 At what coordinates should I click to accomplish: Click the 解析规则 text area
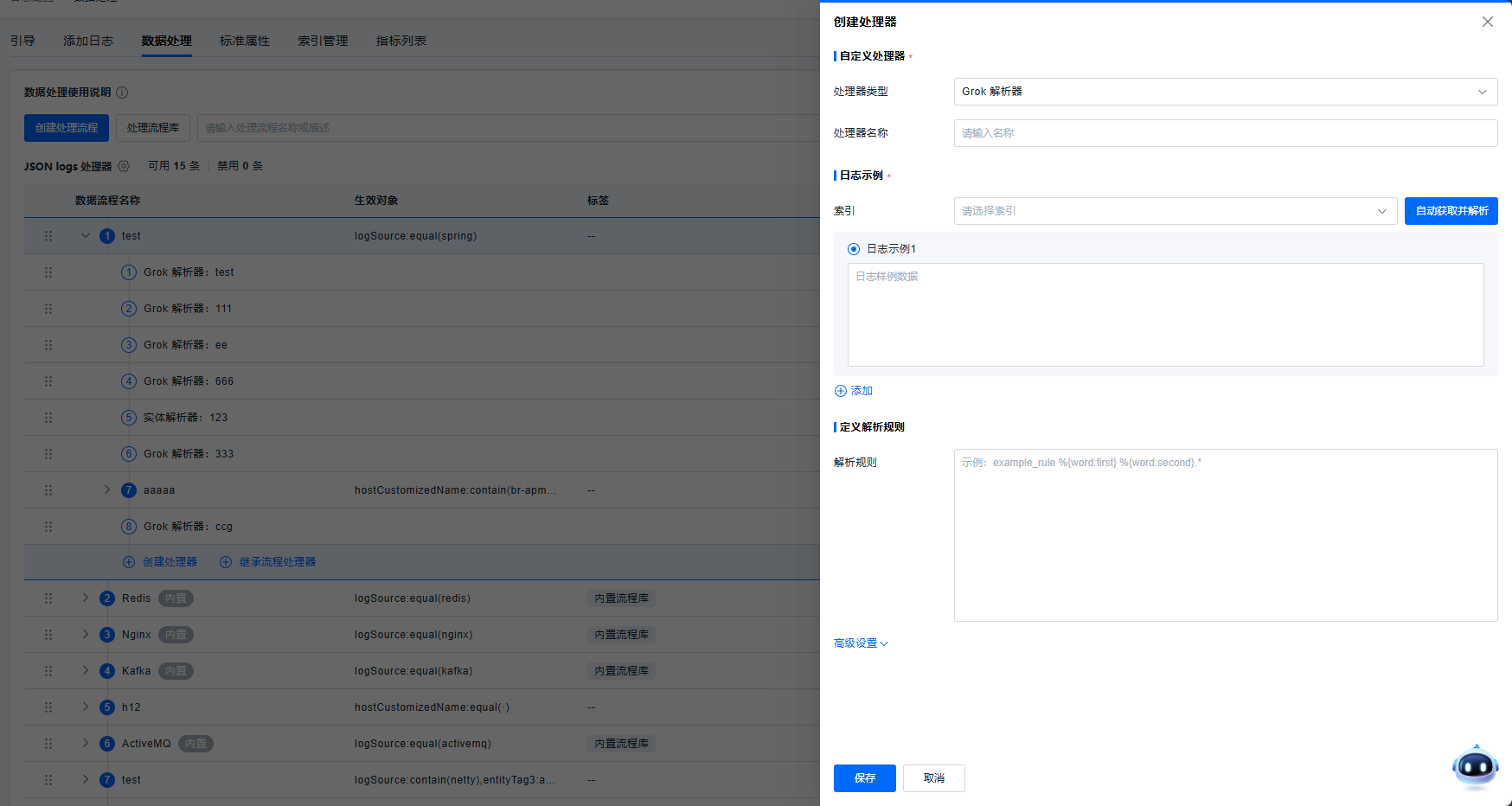[x=1225, y=534]
